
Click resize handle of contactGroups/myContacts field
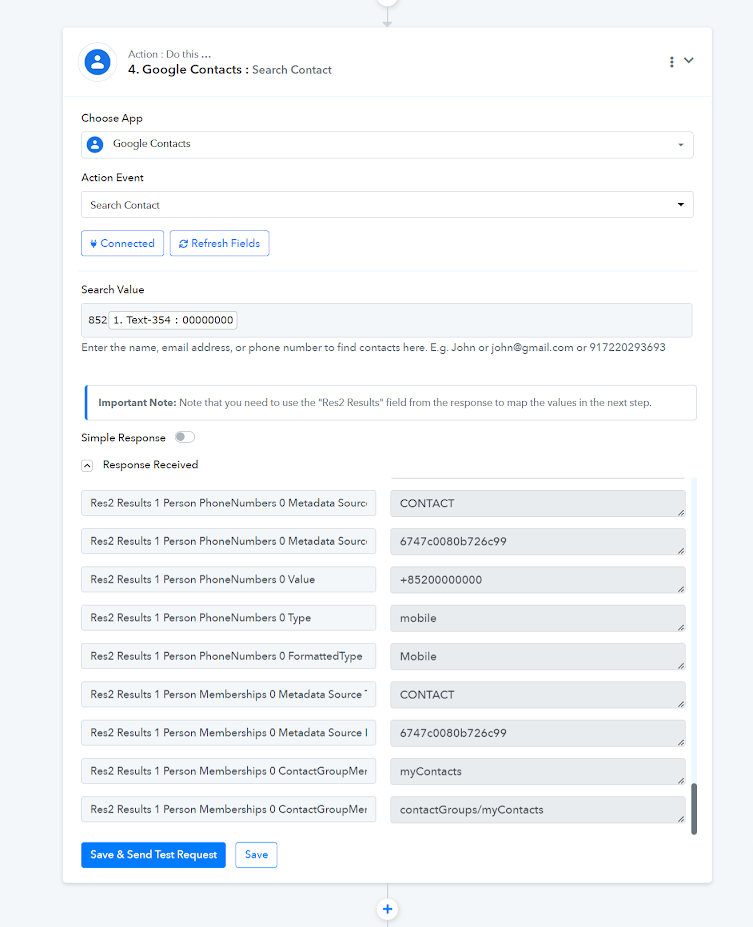pyautogui.click(x=681, y=819)
